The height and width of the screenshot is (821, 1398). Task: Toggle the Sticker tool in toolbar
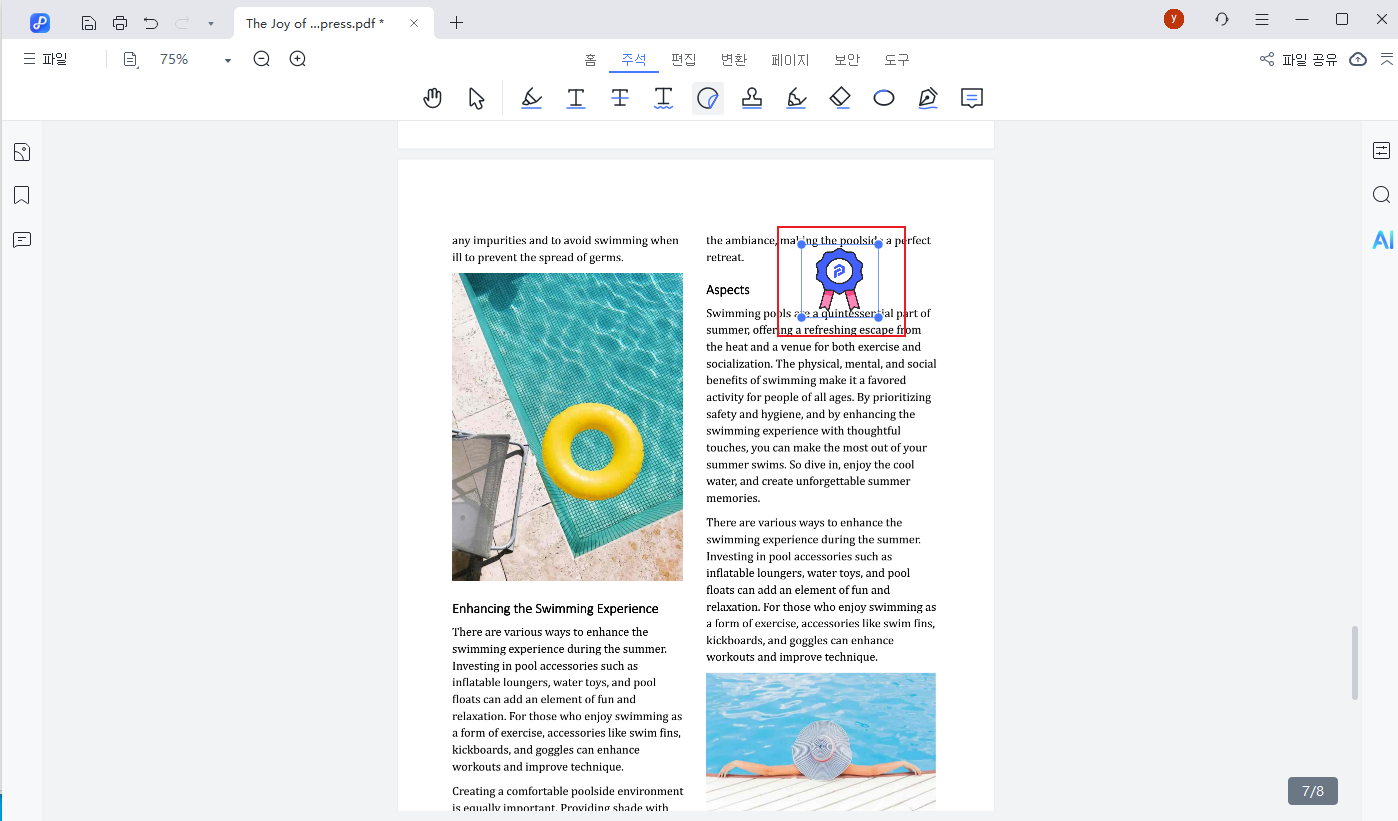click(x=708, y=98)
